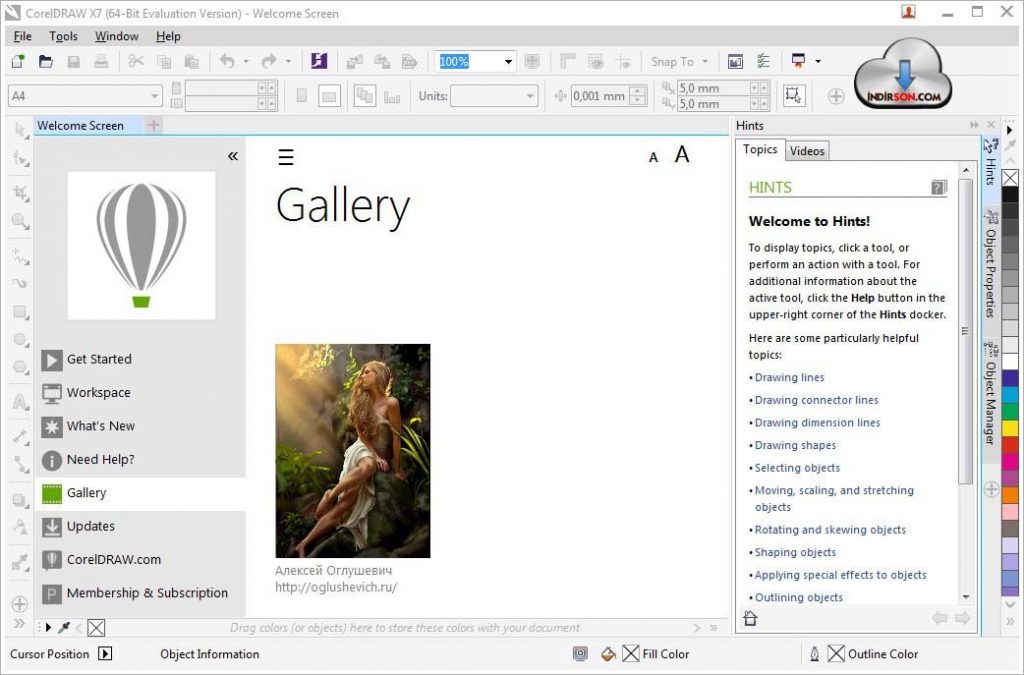Visit the oglushevich.ru link

pyautogui.click(x=336, y=587)
